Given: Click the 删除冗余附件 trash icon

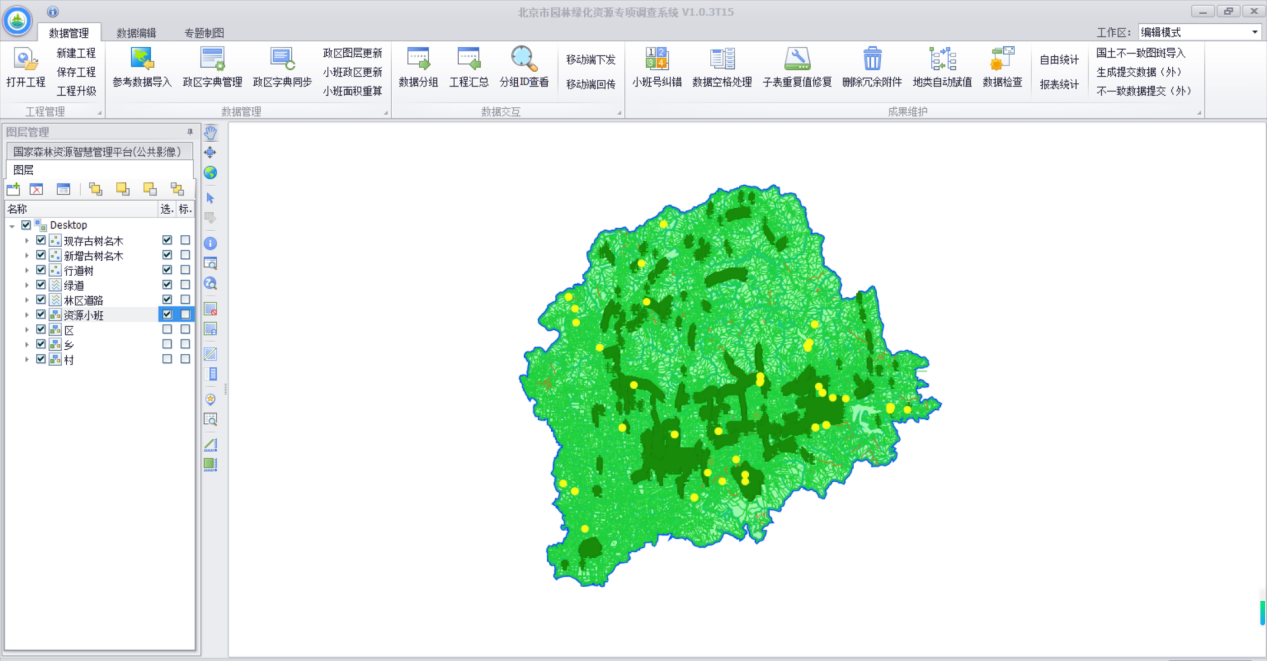Looking at the screenshot, I should coord(872,60).
